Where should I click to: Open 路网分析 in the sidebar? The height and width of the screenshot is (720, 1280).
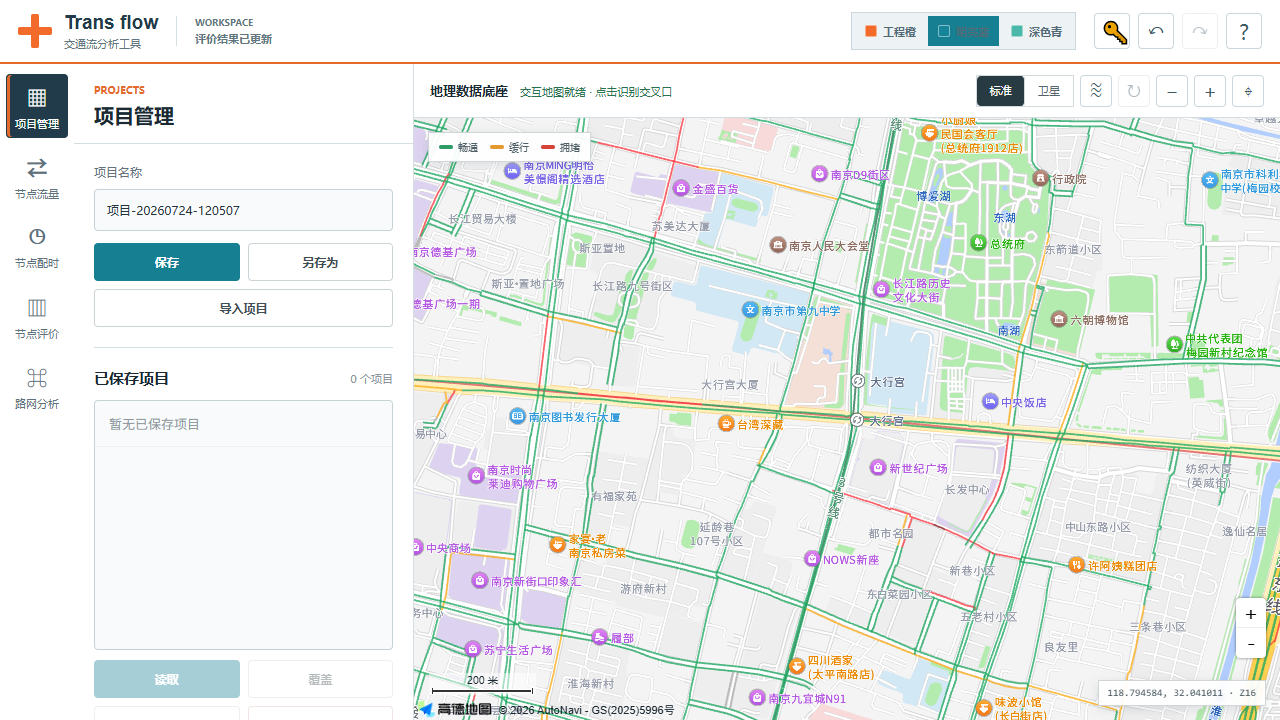37,386
